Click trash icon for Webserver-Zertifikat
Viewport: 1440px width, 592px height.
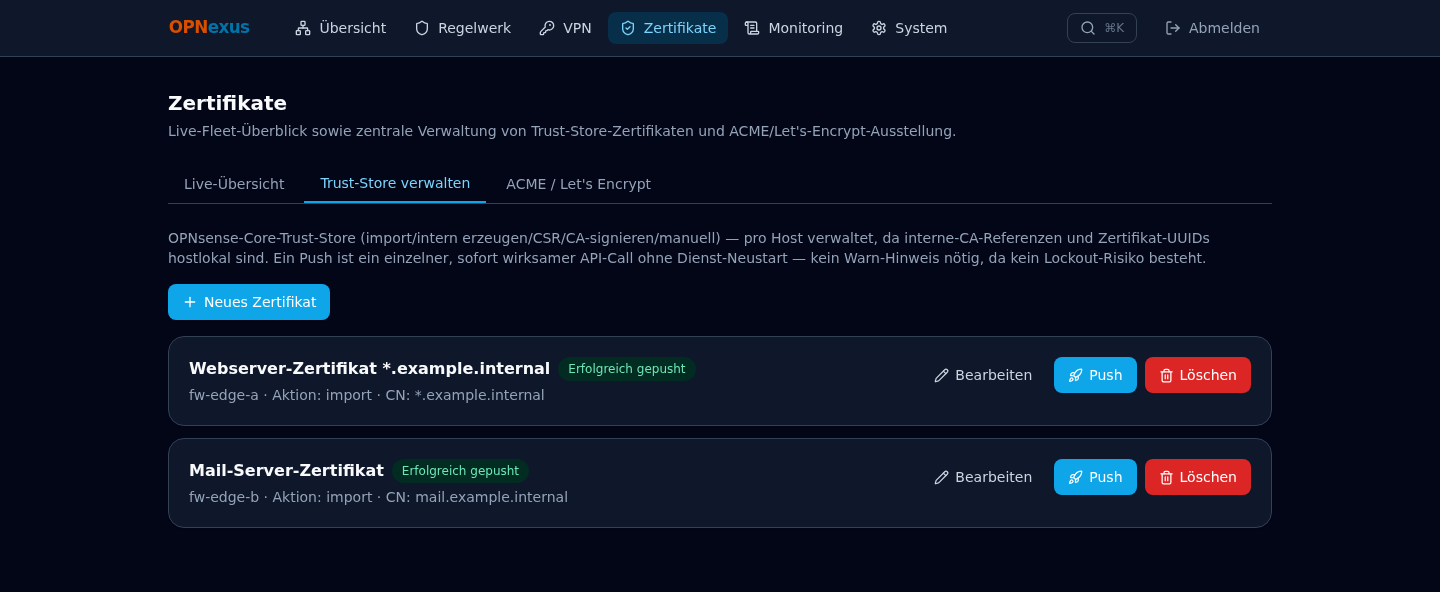(1166, 375)
